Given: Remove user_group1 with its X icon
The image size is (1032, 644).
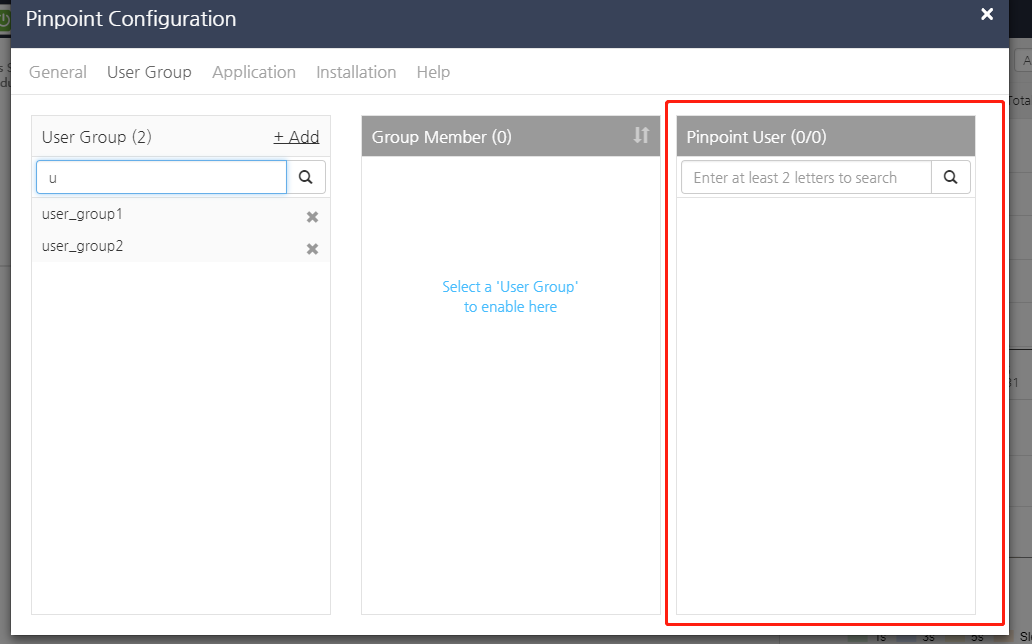Looking at the screenshot, I should [313, 217].
